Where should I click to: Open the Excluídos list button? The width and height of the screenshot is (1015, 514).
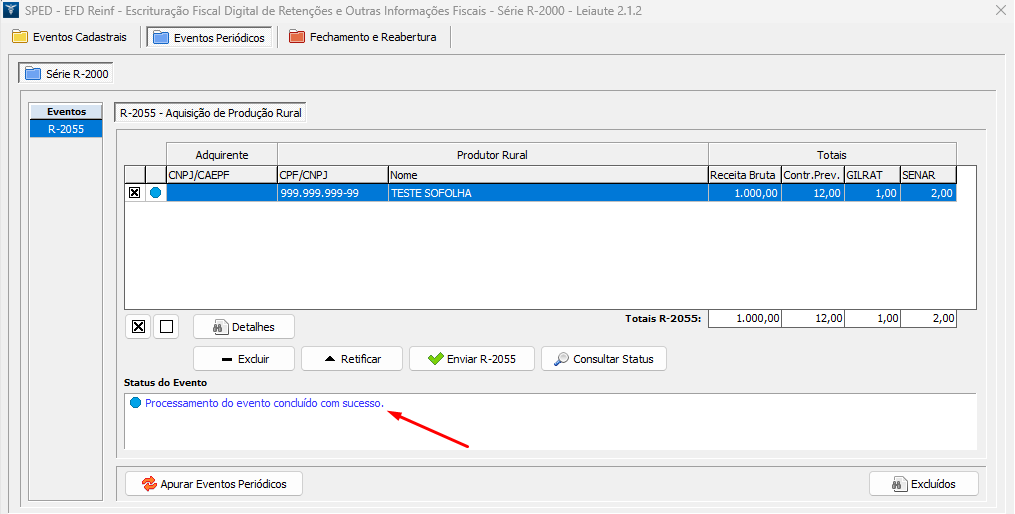[923, 483]
